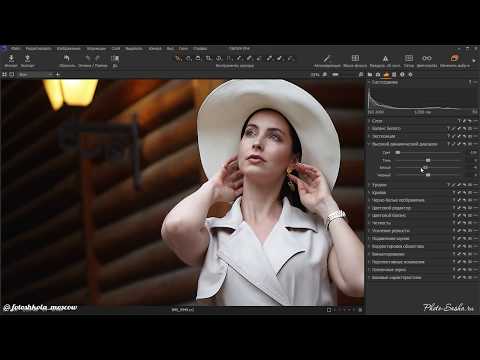
Task: Click the Пленочное зерно panel title
Action: [x=389, y=270]
